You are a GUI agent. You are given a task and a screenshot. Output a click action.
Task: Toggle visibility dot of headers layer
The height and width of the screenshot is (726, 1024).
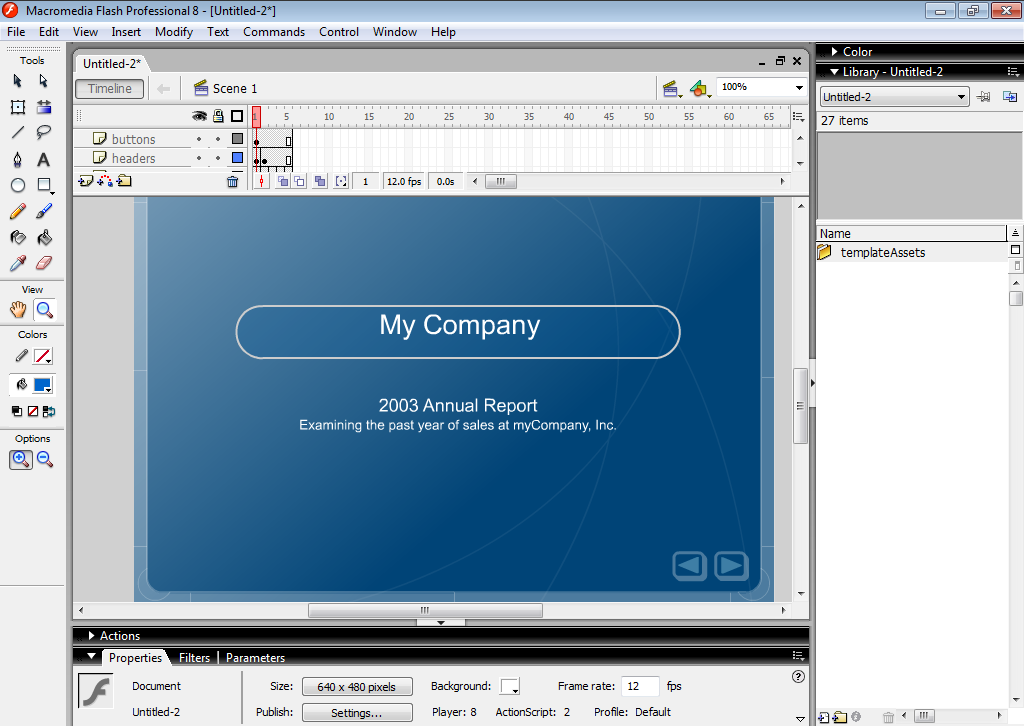pyautogui.click(x=199, y=158)
